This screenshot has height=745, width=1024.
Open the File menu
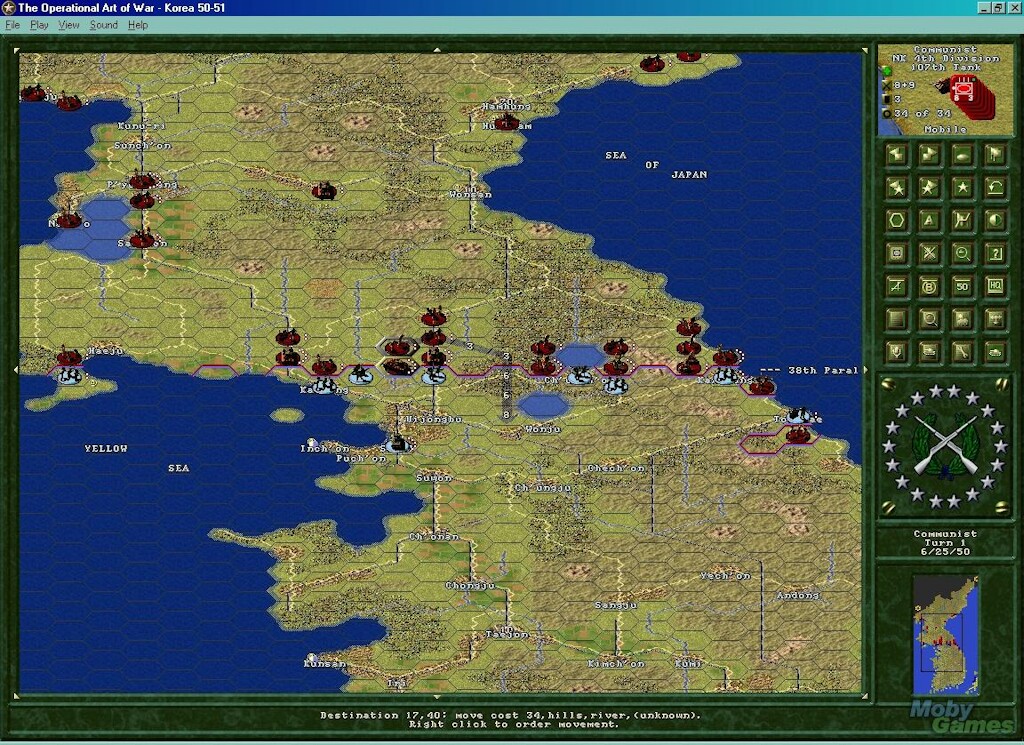coord(12,25)
